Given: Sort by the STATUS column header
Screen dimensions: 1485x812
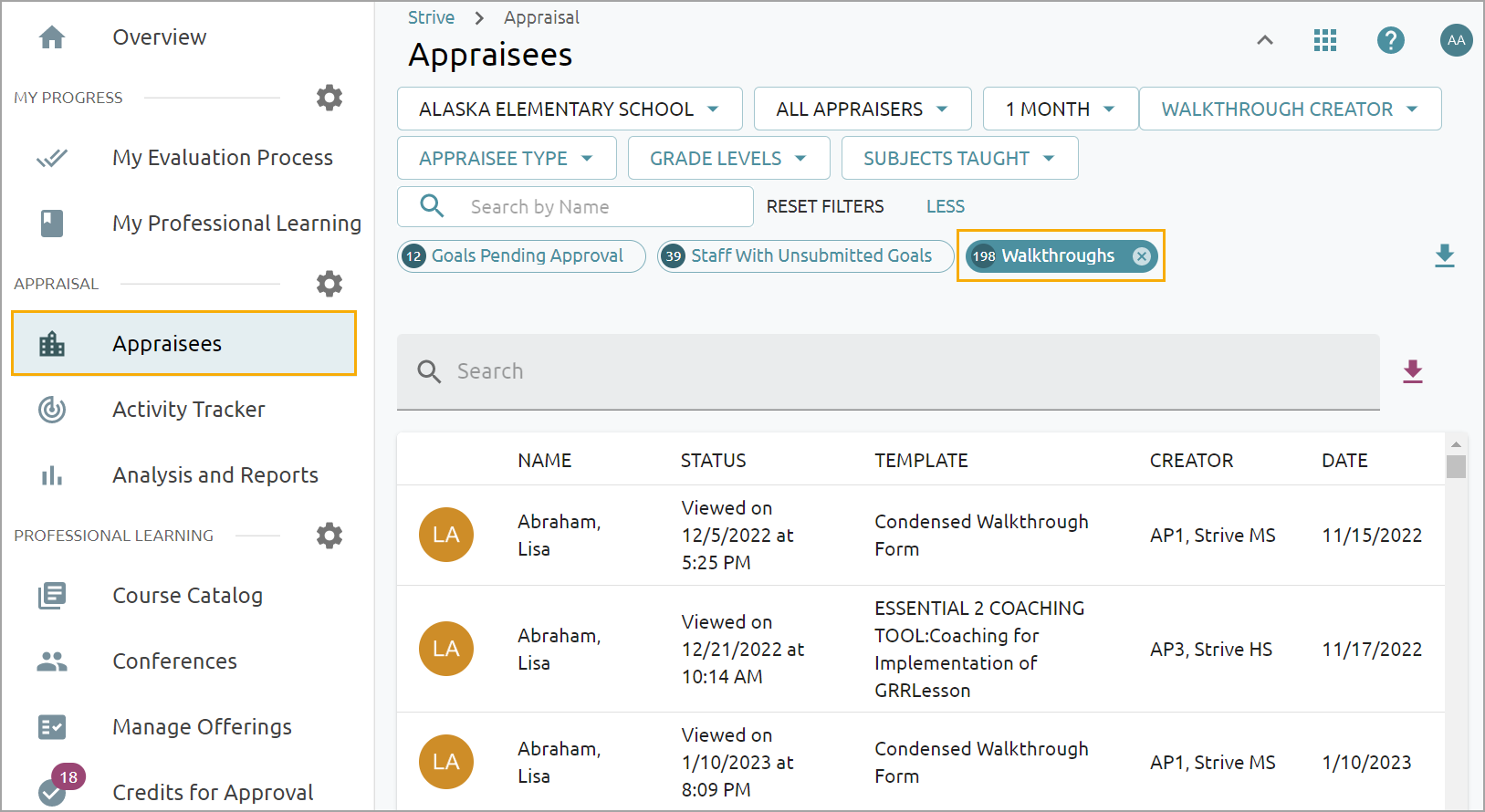Looking at the screenshot, I should pos(714,461).
